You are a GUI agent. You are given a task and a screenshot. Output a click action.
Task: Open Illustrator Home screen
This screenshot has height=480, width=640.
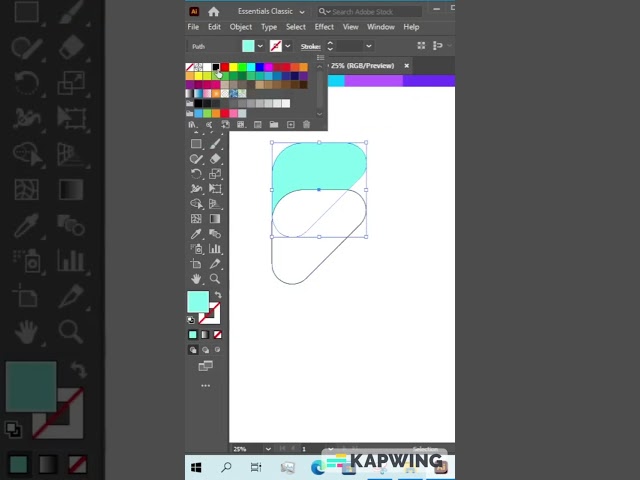click(x=213, y=12)
